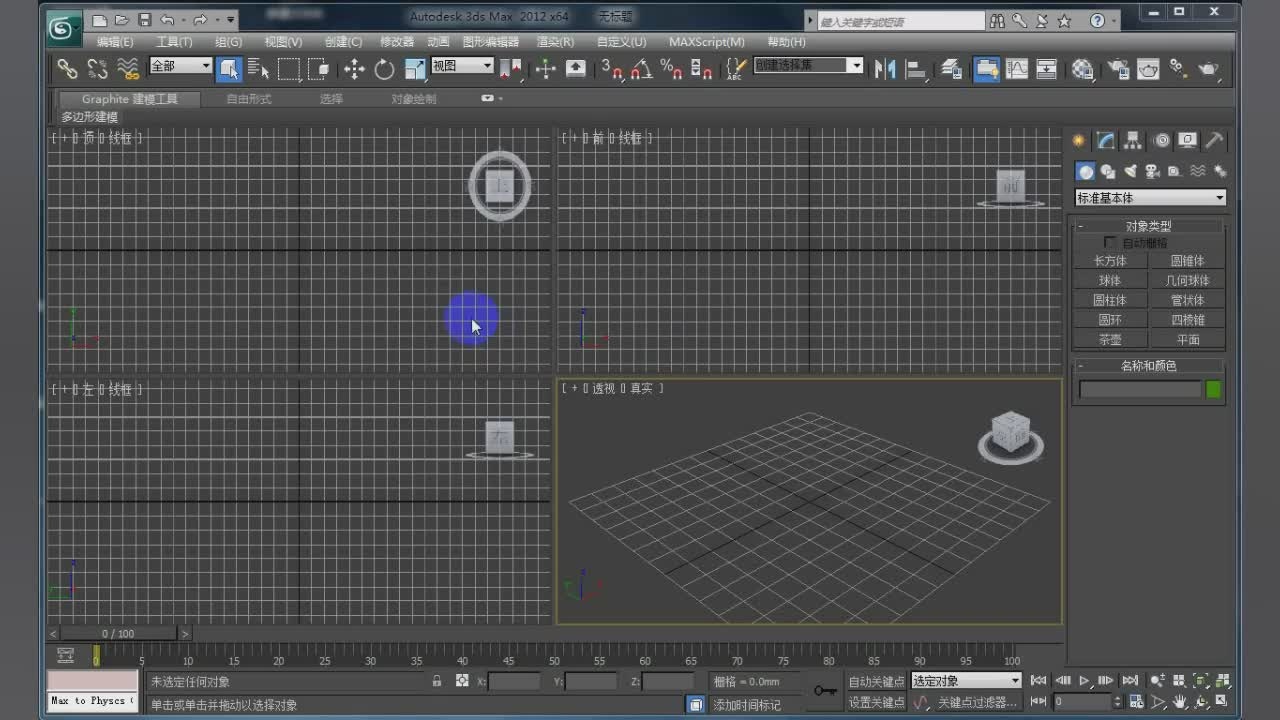The image size is (1280, 720).
Task: Open the 创建选择集 named selection dropdown
Action: pos(808,66)
